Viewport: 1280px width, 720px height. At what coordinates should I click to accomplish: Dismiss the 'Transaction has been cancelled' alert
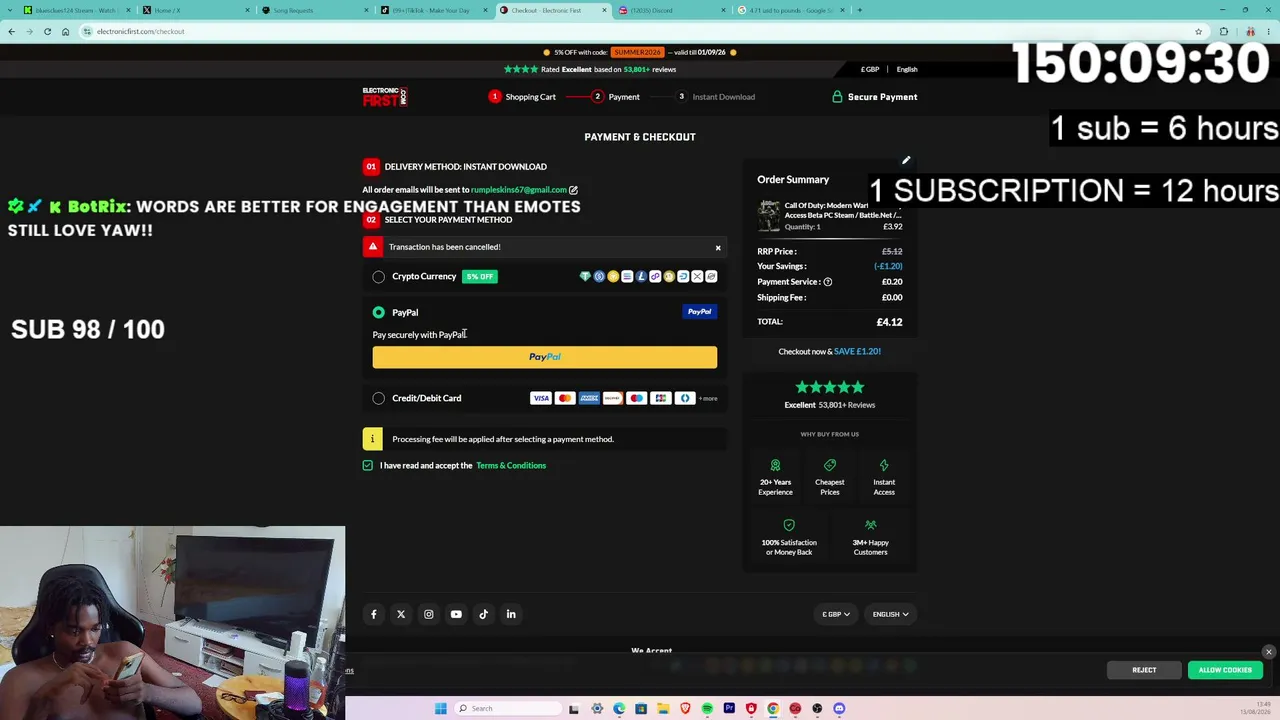pyautogui.click(x=717, y=247)
